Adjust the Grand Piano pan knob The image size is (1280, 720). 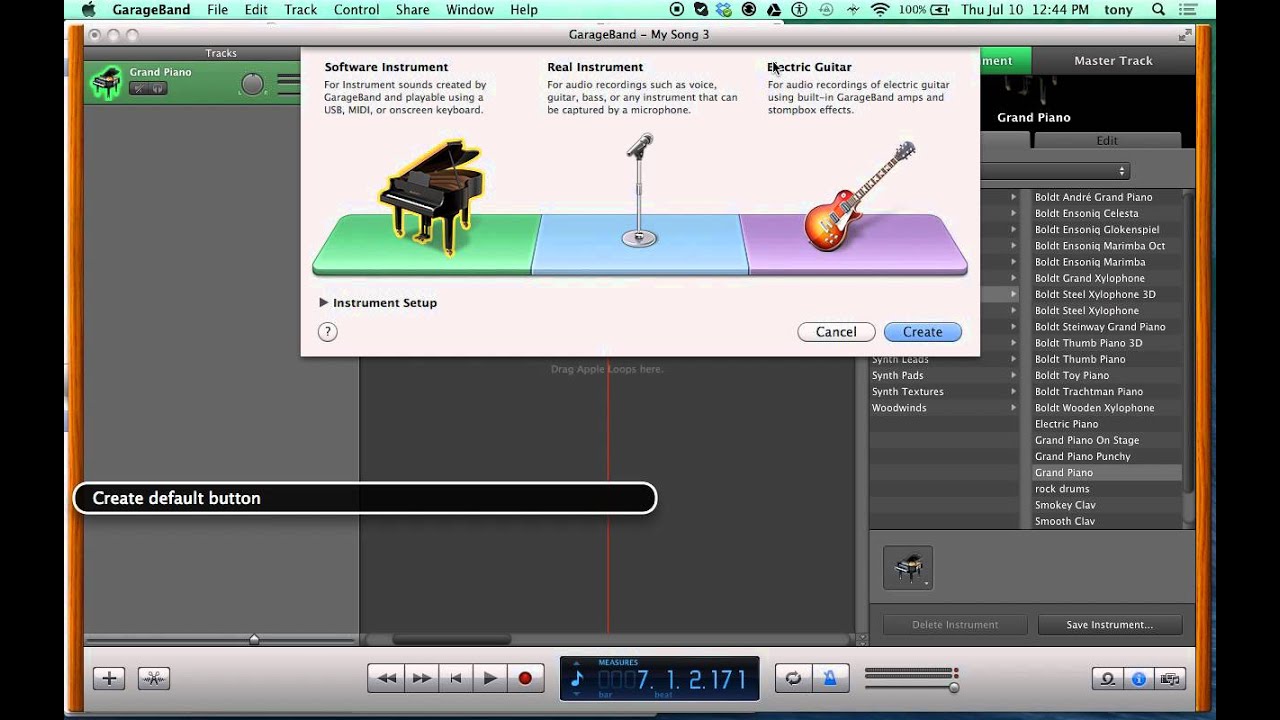pyautogui.click(x=253, y=84)
